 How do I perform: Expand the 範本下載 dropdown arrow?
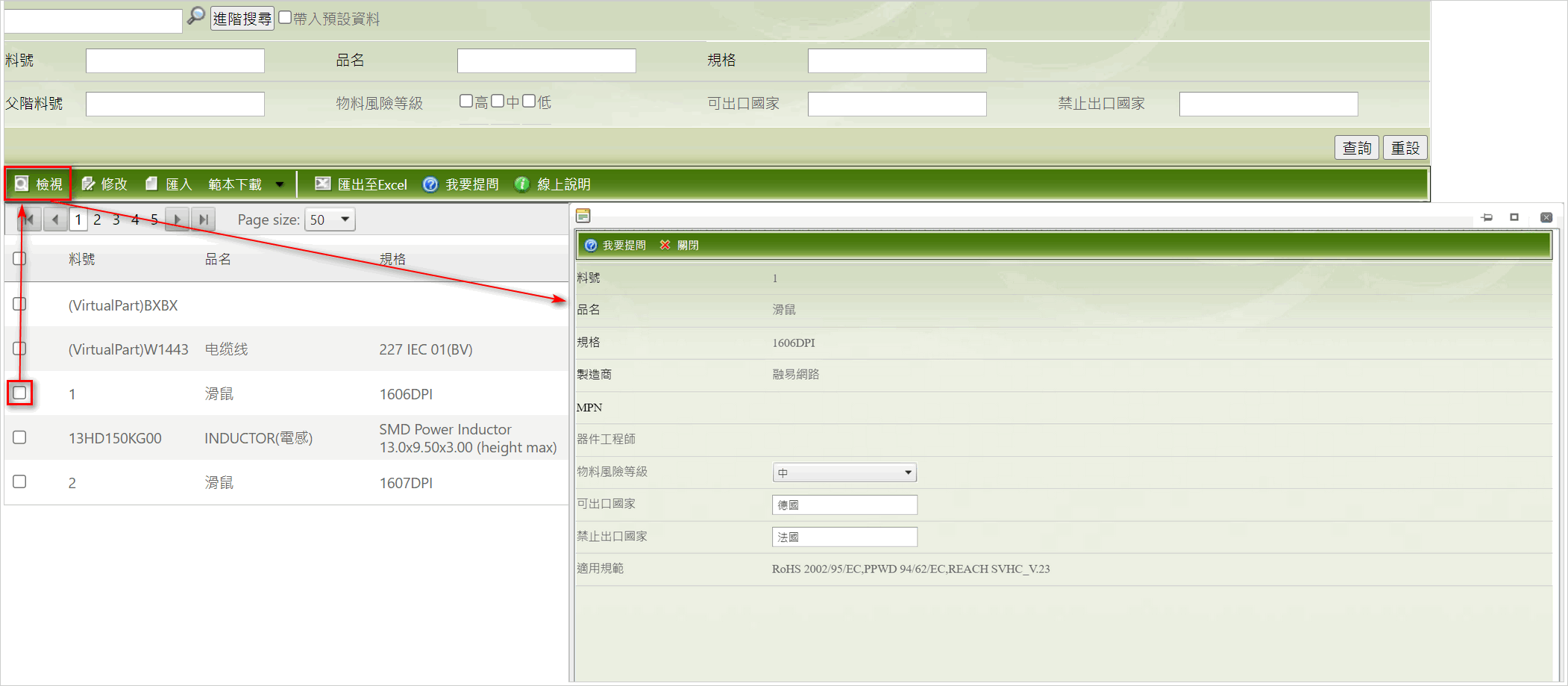[280, 184]
